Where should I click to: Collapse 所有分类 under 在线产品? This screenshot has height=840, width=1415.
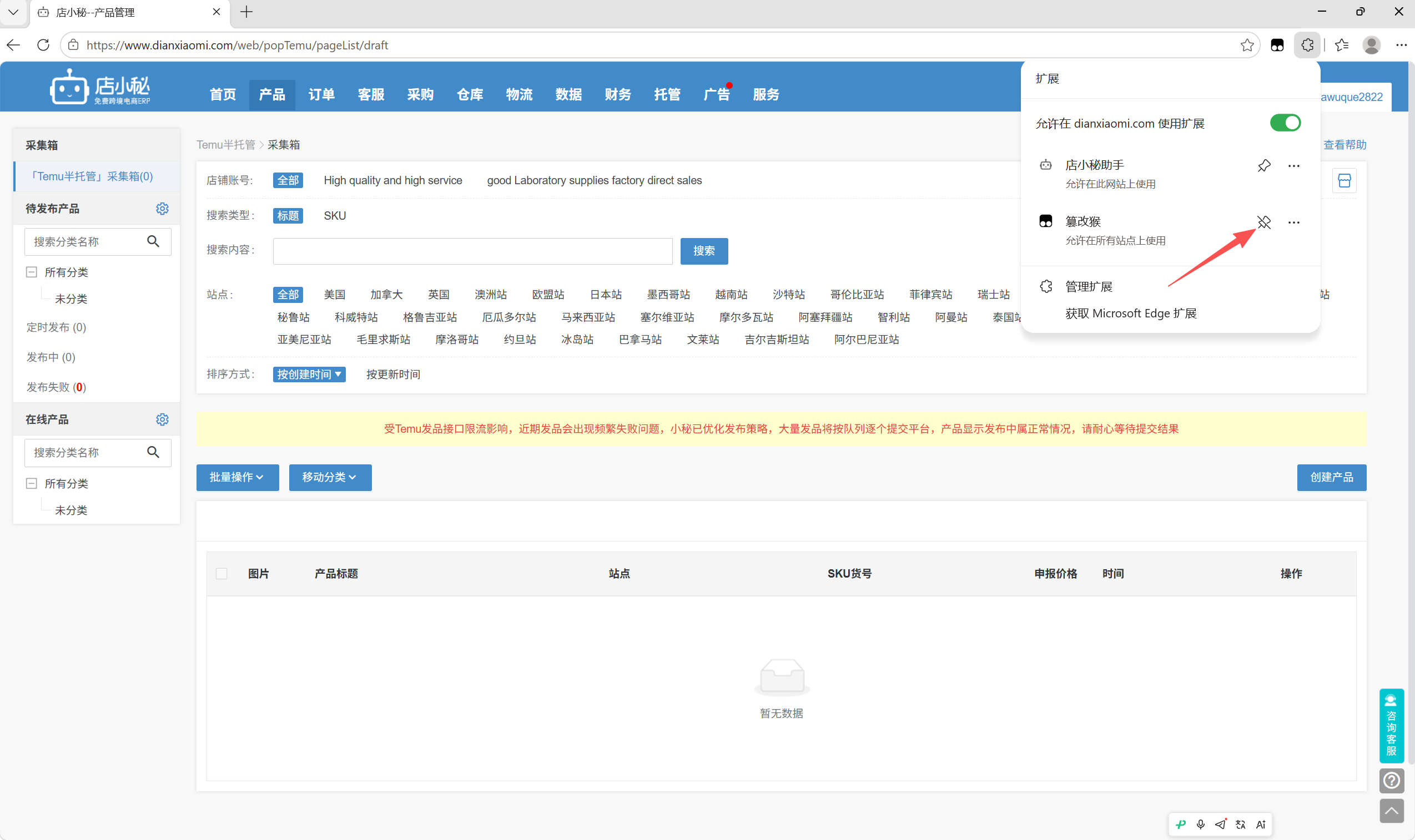[32, 483]
